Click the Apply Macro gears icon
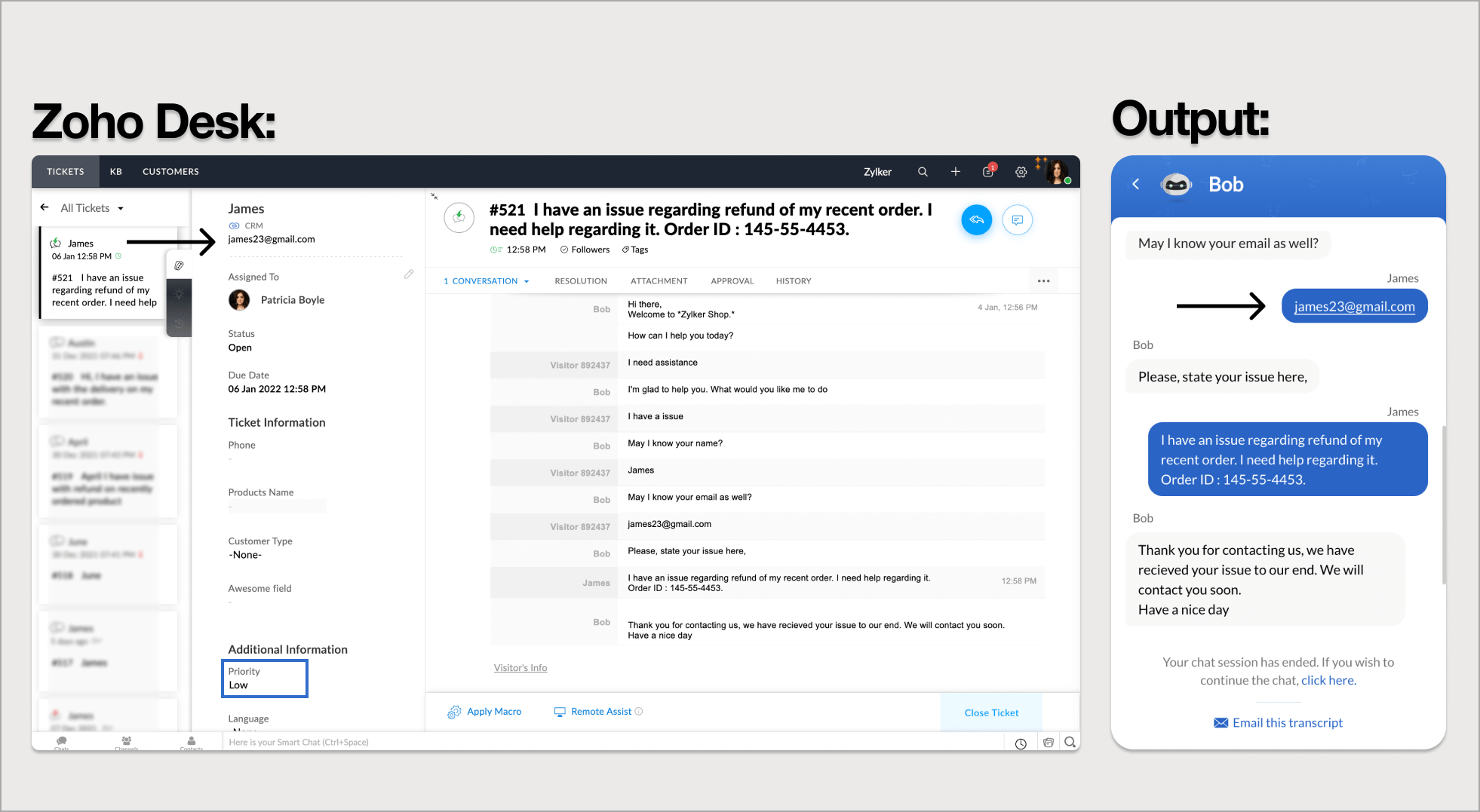 click(x=454, y=712)
